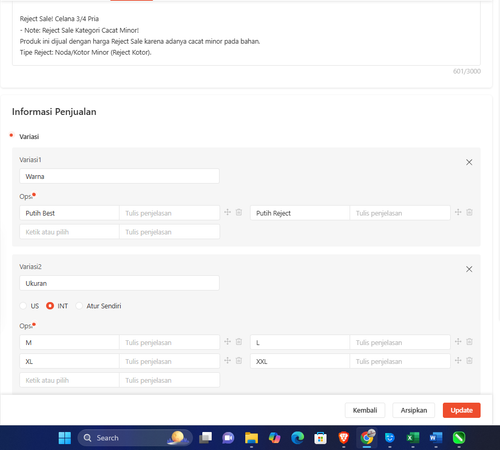Click the Kembali button
The height and width of the screenshot is (450, 500).
coord(365,410)
